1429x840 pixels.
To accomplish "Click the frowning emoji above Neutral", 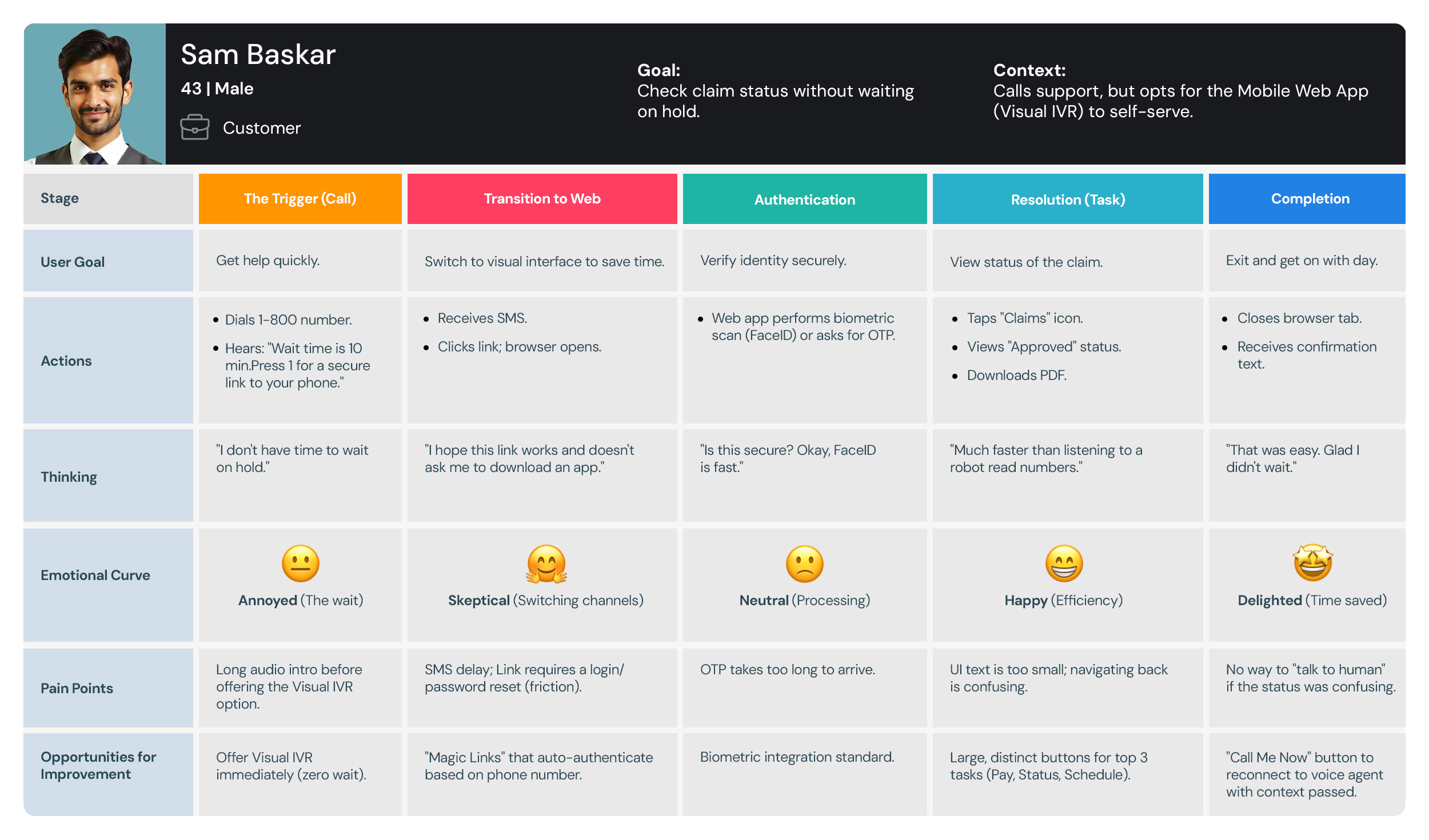I will click(804, 563).
